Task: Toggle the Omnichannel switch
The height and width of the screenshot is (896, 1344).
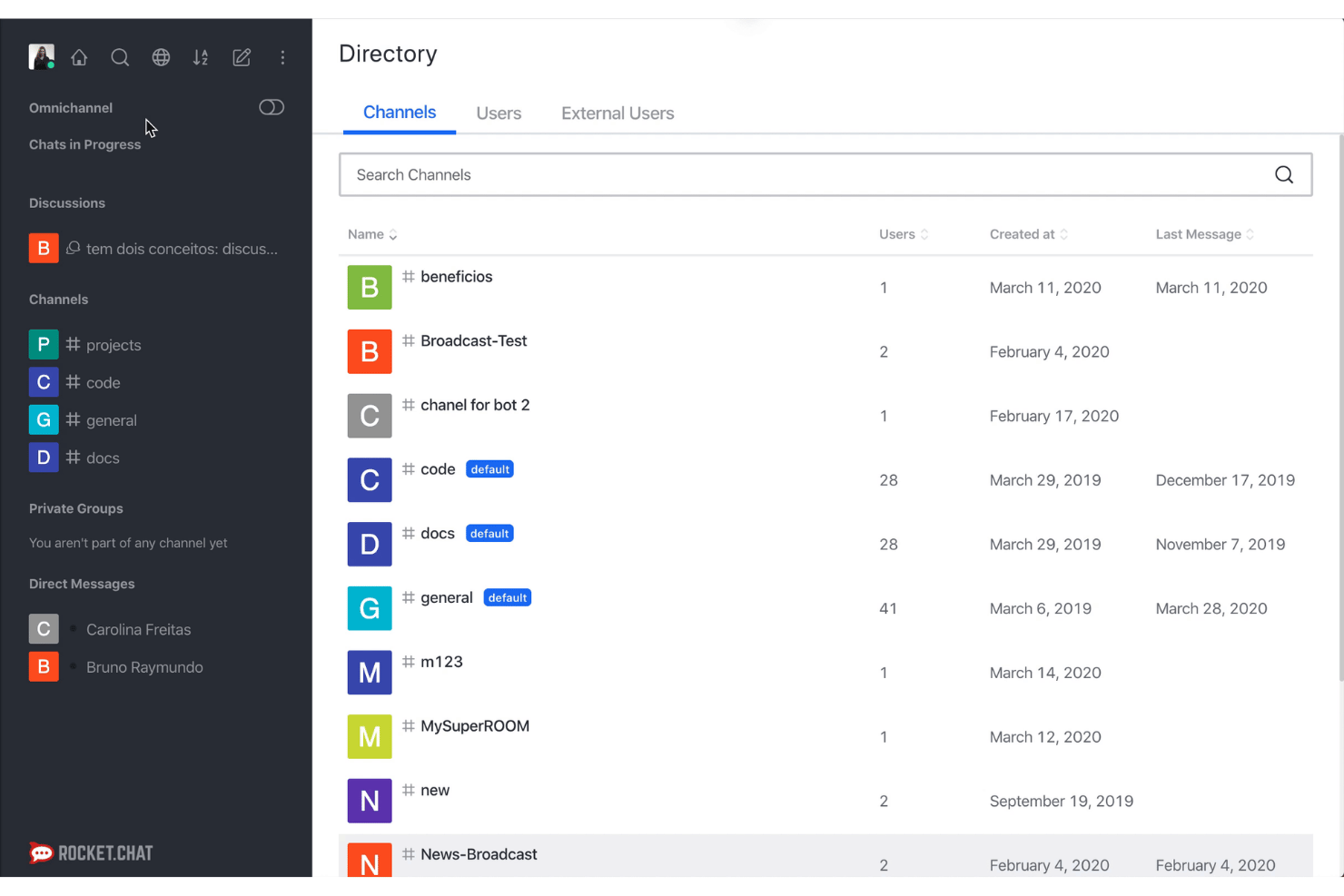Action: [272, 107]
